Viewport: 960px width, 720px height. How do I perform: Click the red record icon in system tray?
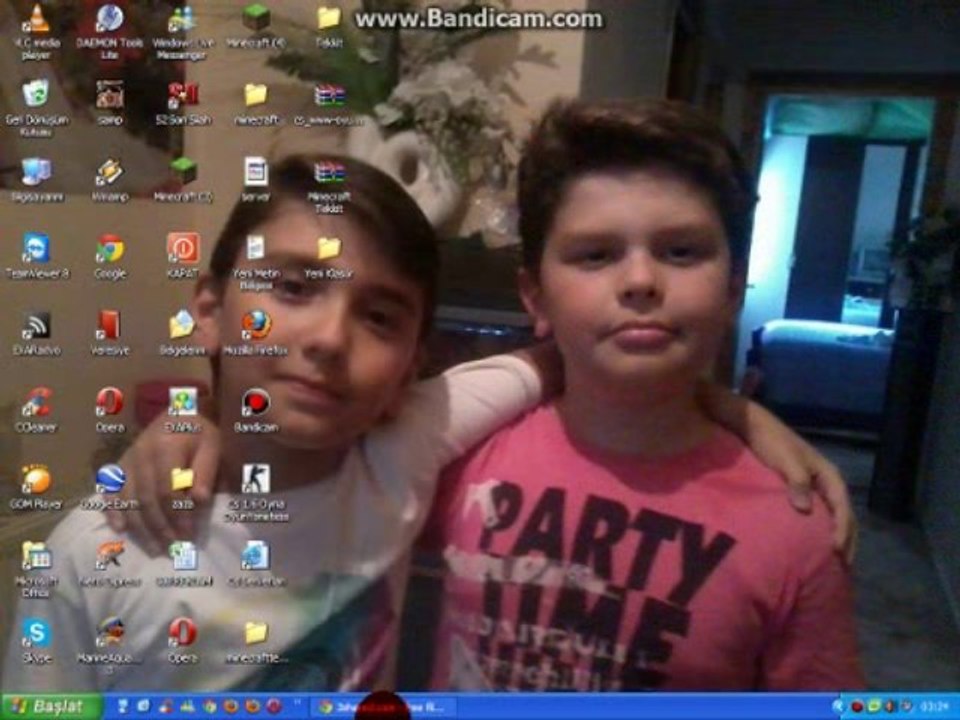(857, 707)
